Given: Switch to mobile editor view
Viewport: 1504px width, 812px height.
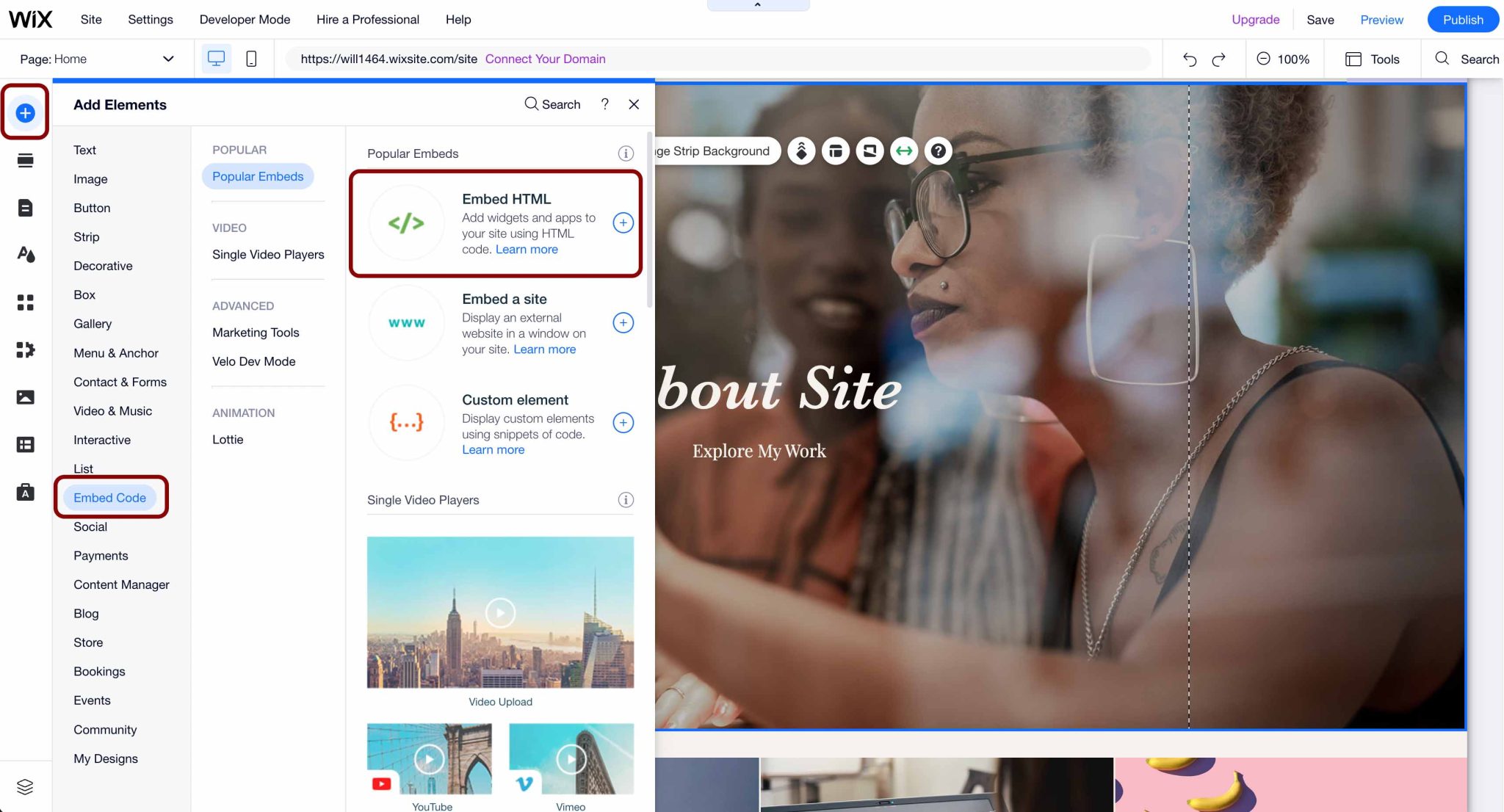Looking at the screenshot, I should [250, 59].
